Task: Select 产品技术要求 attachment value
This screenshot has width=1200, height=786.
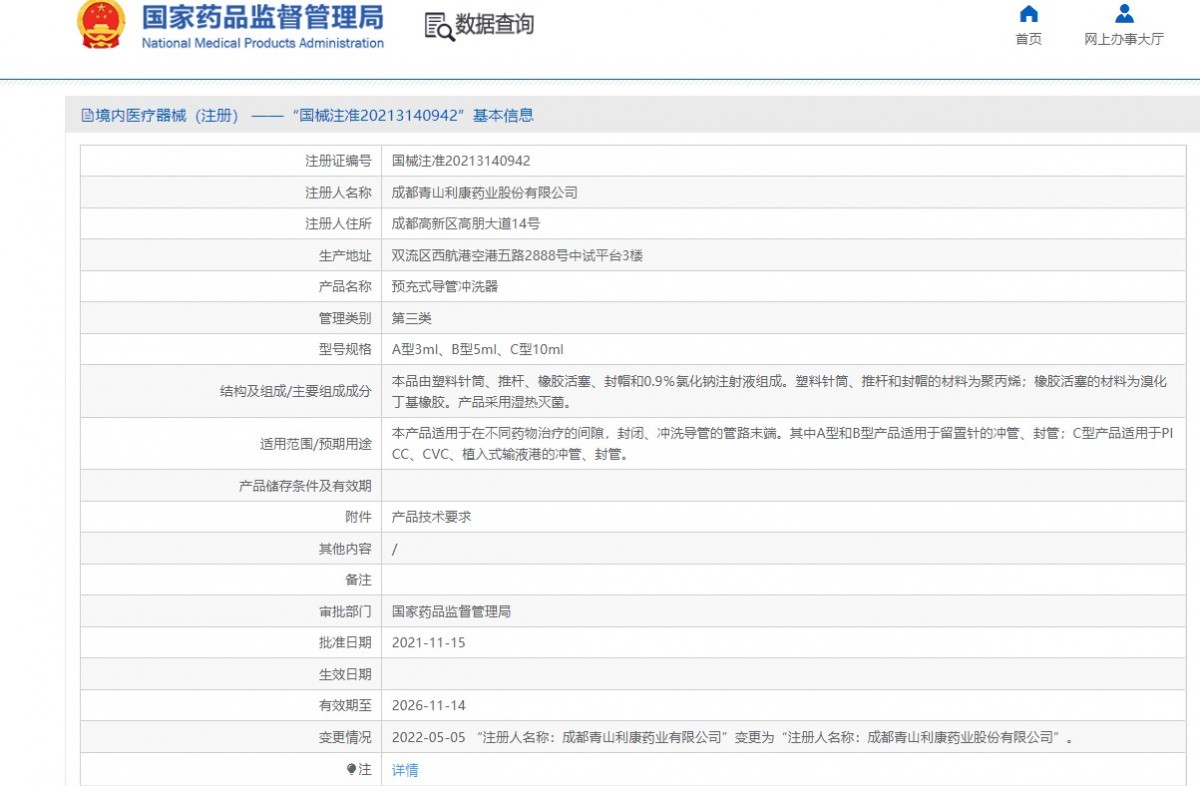Action: click(x=431, y=517)
